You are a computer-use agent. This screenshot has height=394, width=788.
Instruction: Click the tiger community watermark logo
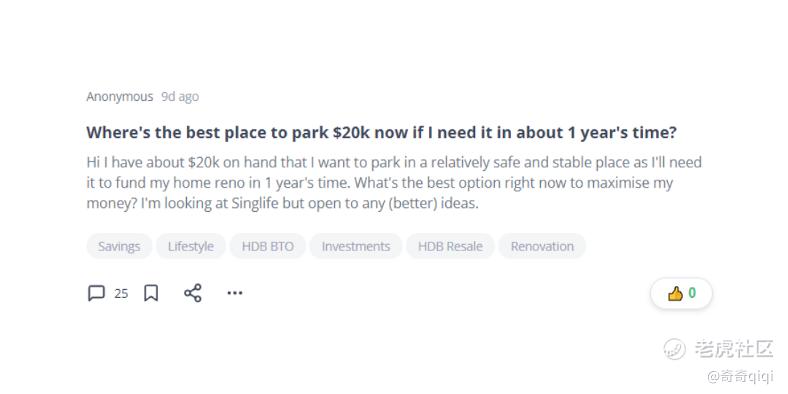pyautogui.click(x=674, y=348)
